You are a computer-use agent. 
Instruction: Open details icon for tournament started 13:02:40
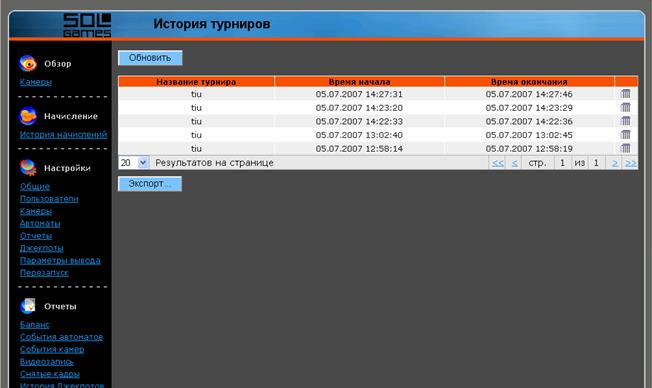625,135
